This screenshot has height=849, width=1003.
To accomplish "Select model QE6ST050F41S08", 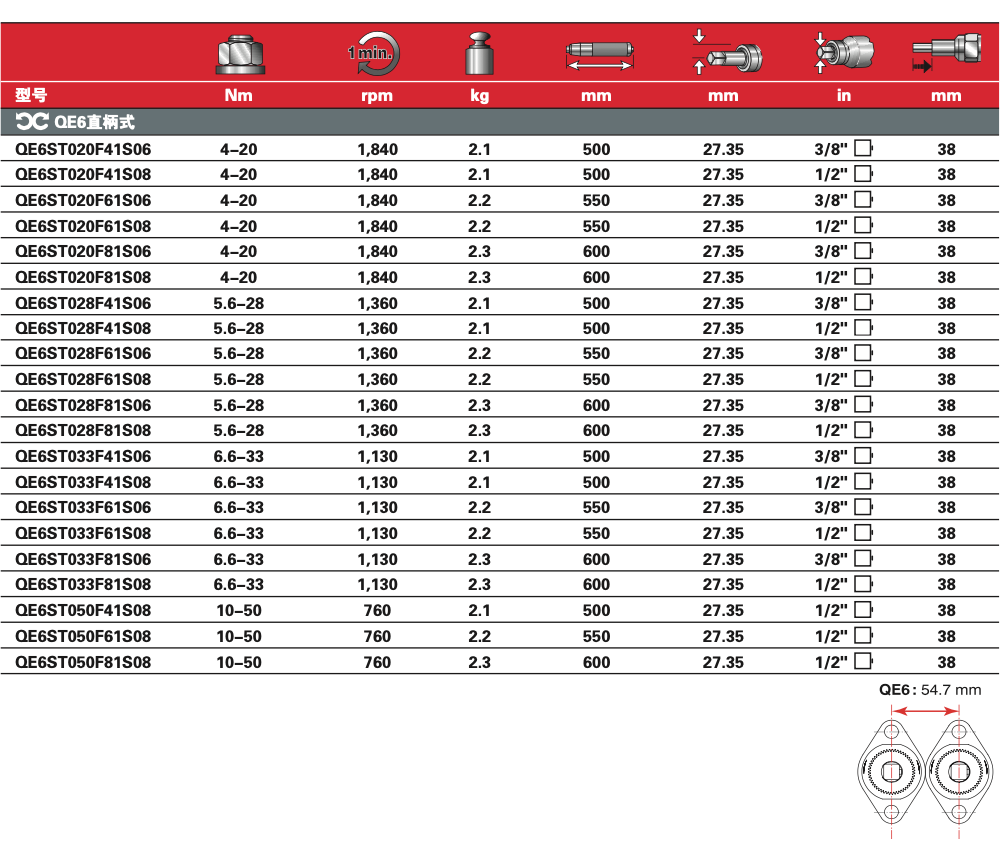I will (84, 610).
